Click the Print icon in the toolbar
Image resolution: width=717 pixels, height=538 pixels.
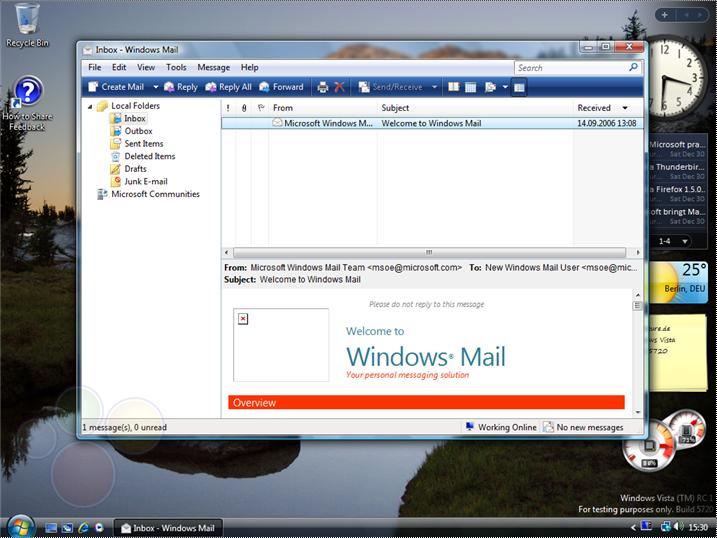pos(322,87)
